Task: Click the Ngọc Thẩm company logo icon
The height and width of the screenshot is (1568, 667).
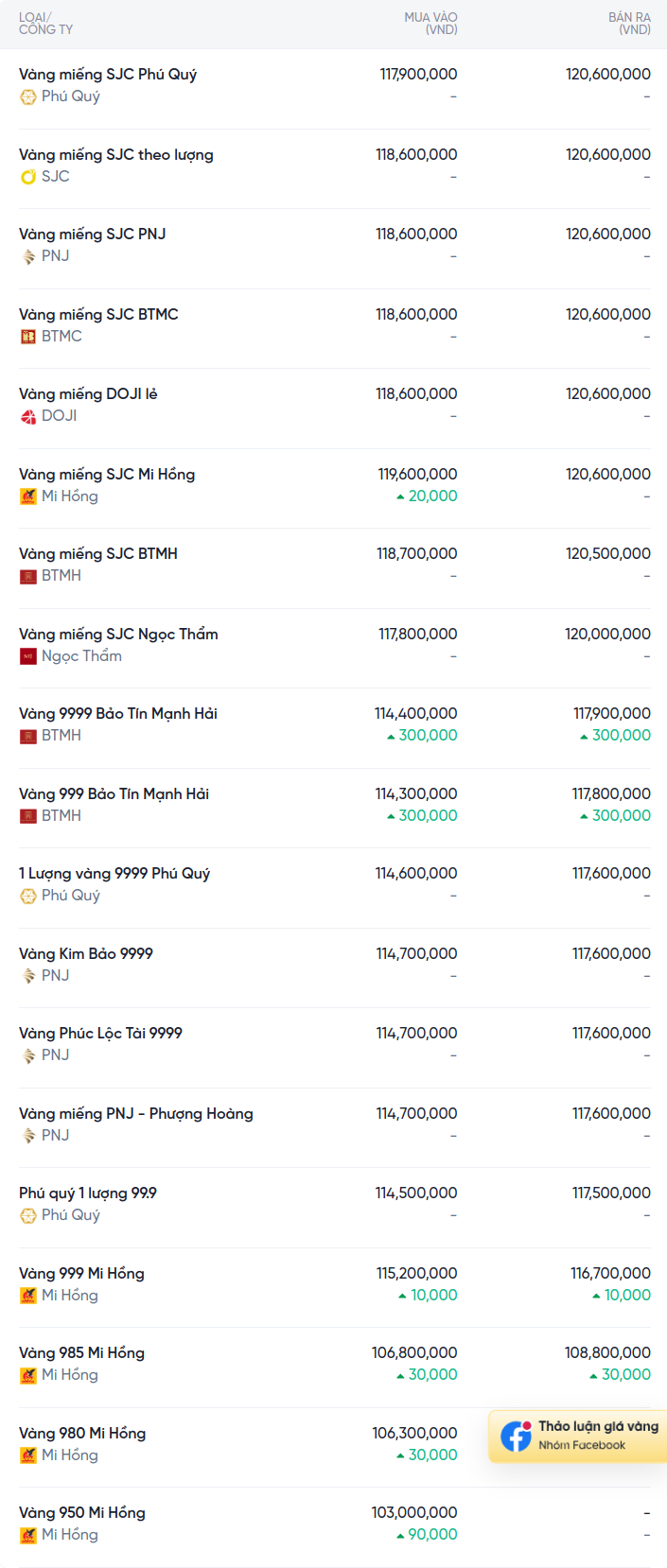Action: click(28, 655)
